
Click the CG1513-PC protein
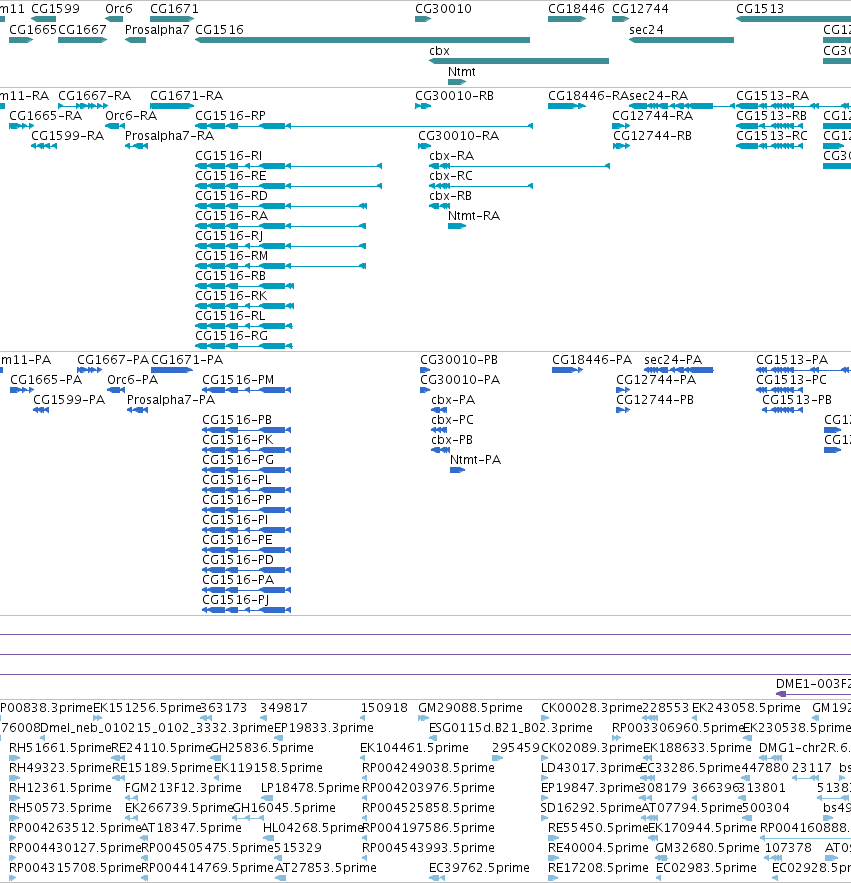click(x=779, y=390)
